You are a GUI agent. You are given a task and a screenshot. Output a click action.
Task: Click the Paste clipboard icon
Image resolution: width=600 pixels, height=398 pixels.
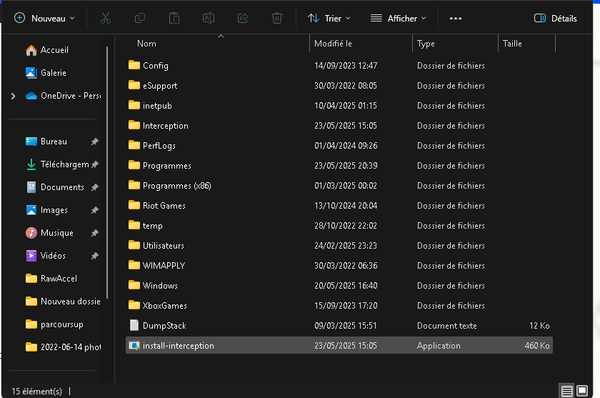(174, 18)
